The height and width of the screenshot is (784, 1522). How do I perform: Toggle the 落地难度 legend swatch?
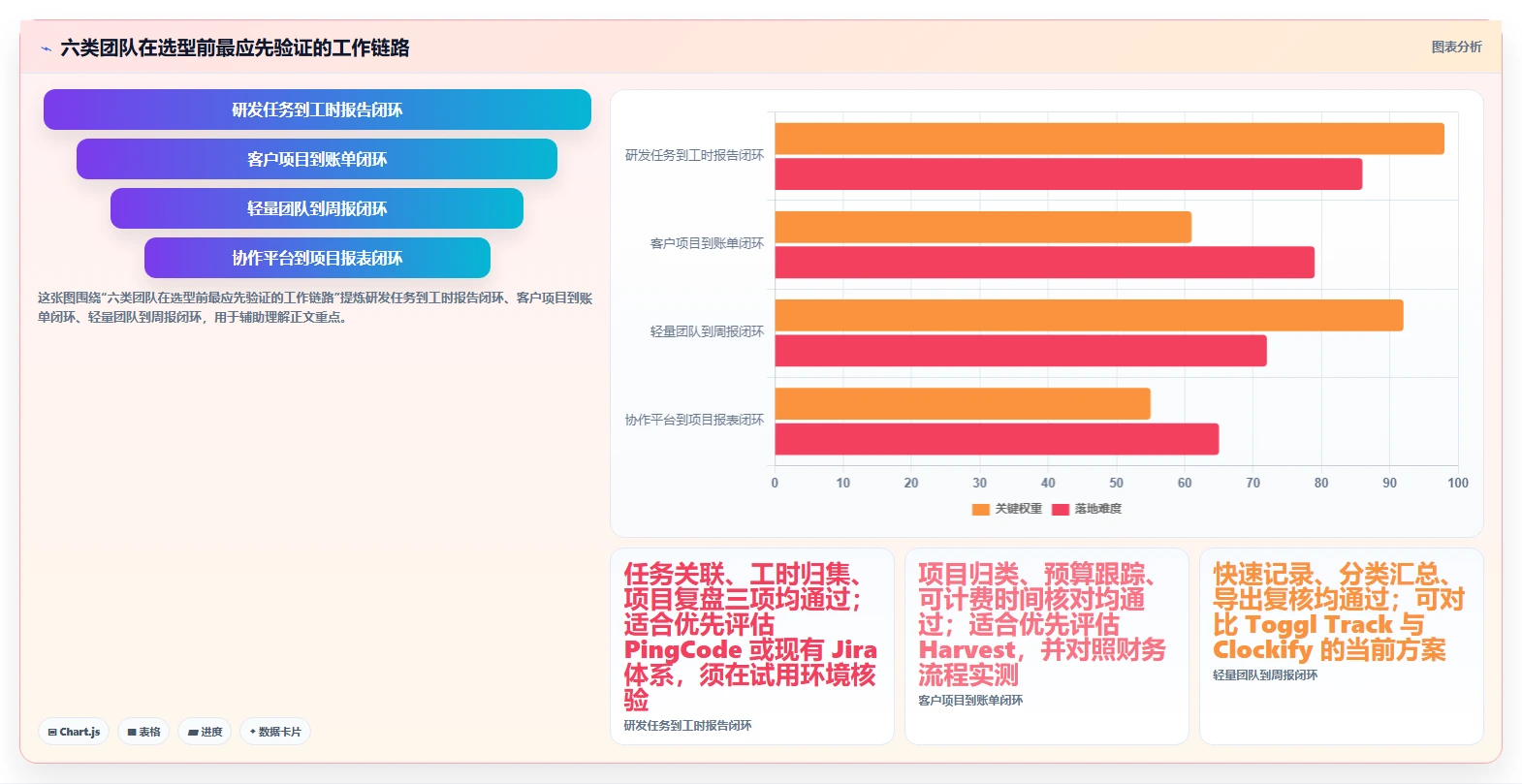click(x=1060, y=509)
